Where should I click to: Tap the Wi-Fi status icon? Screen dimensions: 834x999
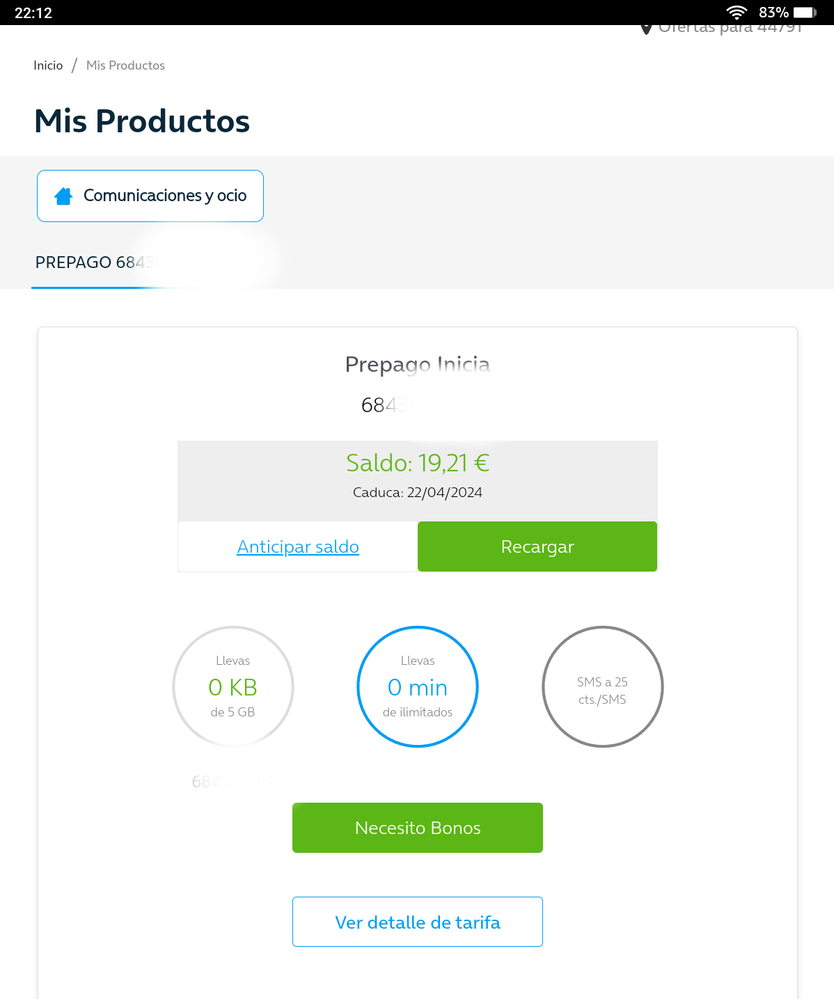pyautogui.click(x=737, y=12)
